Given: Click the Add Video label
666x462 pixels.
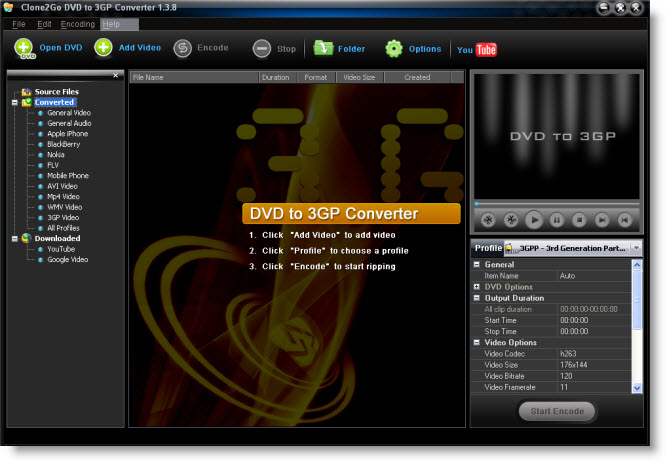Looking at the screenshot, I should (x=140, y=48).
